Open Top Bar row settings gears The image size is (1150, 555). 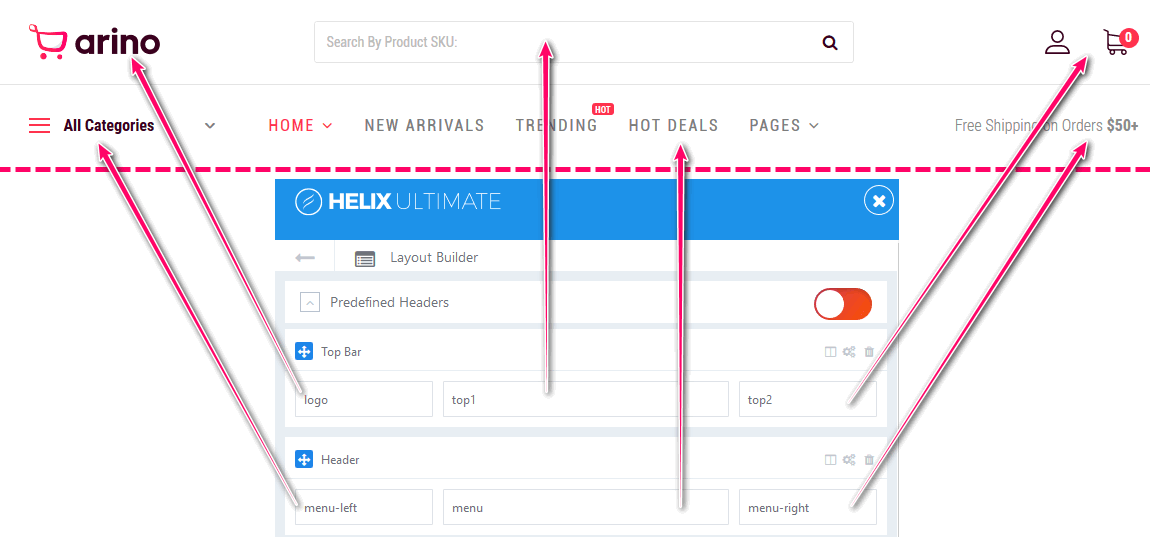coord(849,352)
